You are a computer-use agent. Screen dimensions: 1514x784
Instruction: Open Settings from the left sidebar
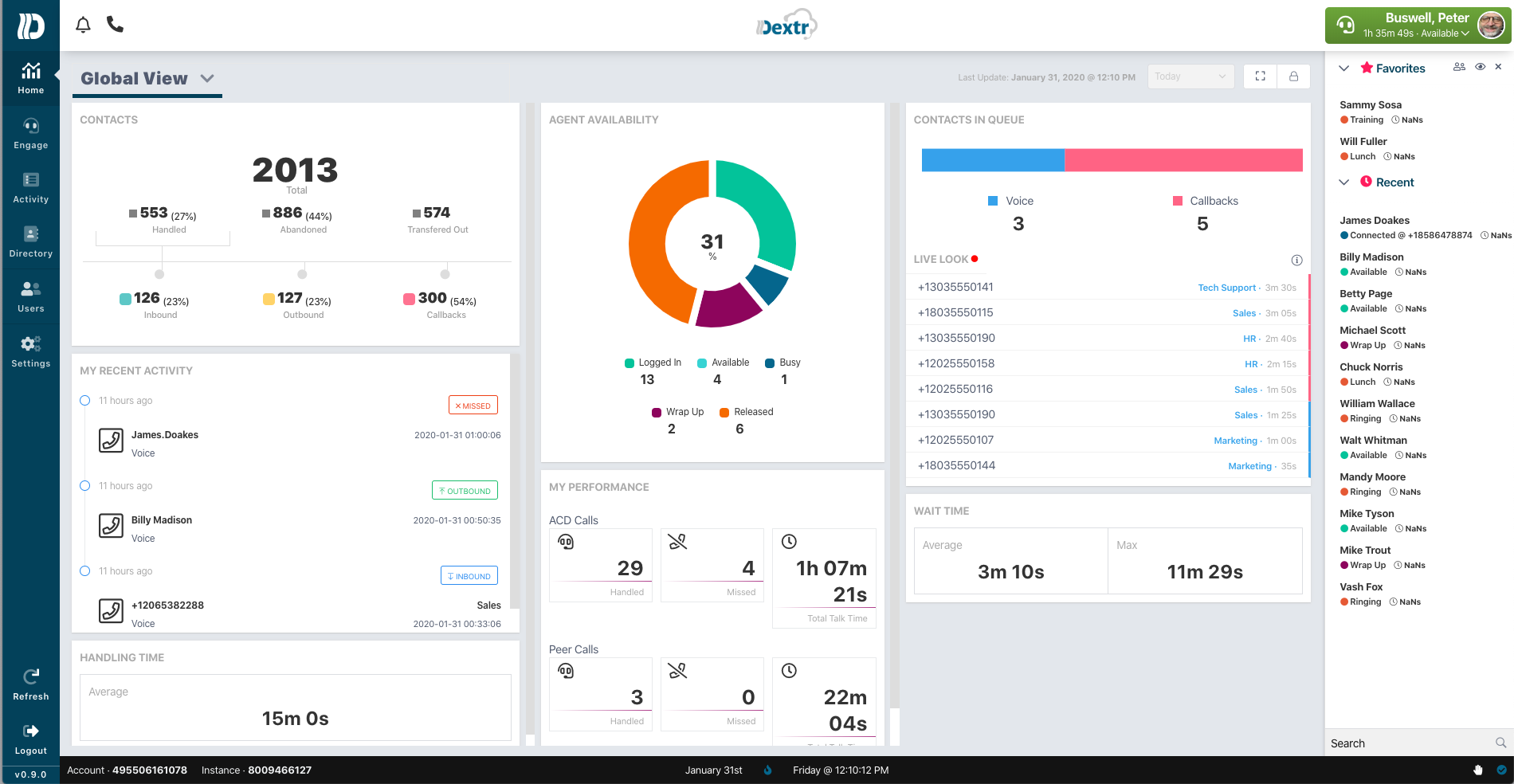point(30,350)
